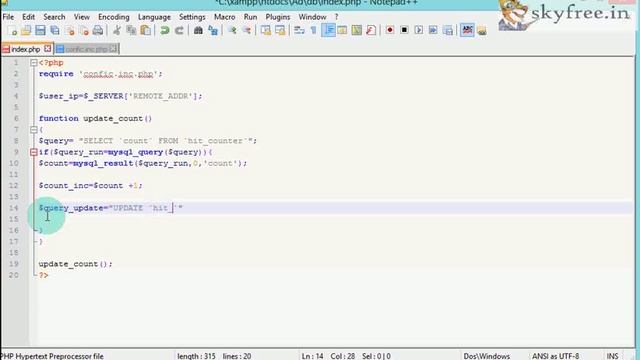
Task: Click the Save All icon
Action: 55,31
